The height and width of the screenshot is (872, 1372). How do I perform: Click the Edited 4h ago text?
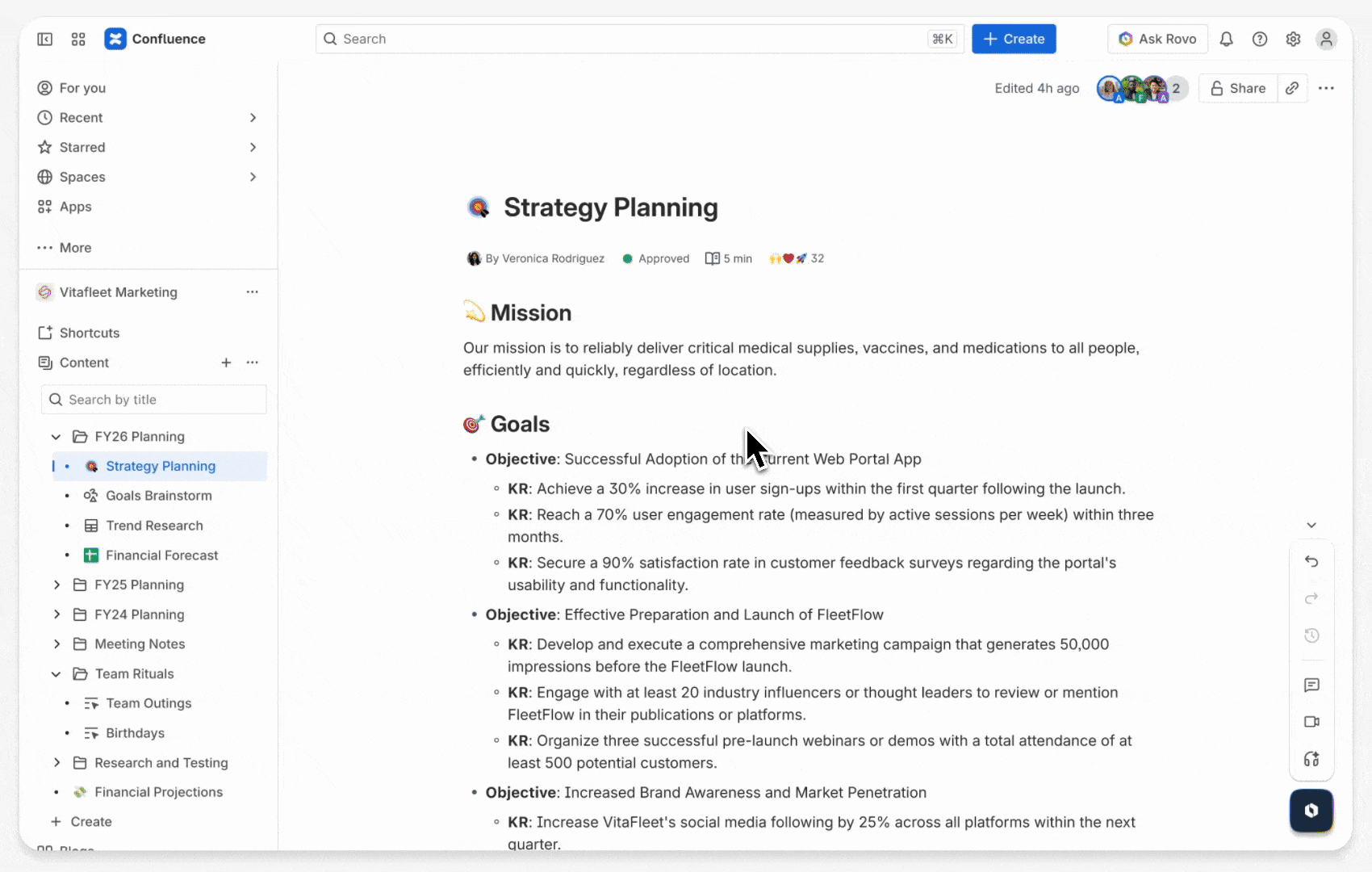click(1036, 88)
